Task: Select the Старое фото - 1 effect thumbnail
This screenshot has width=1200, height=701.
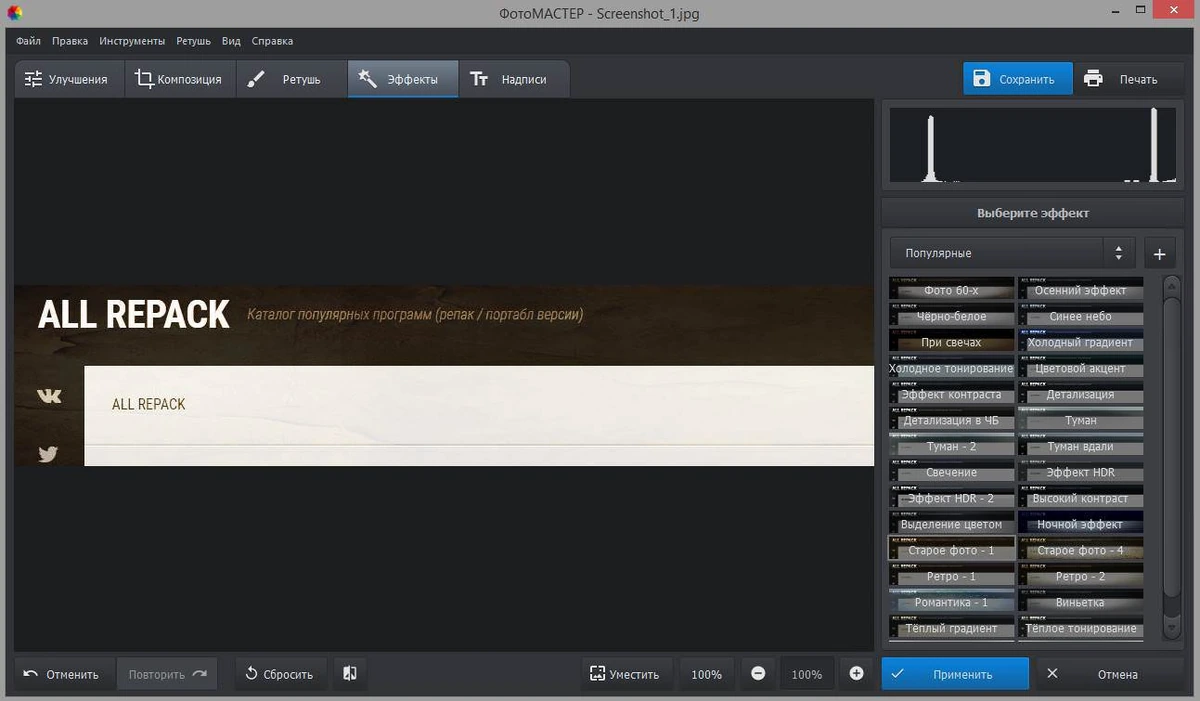Action: (952, 548)
